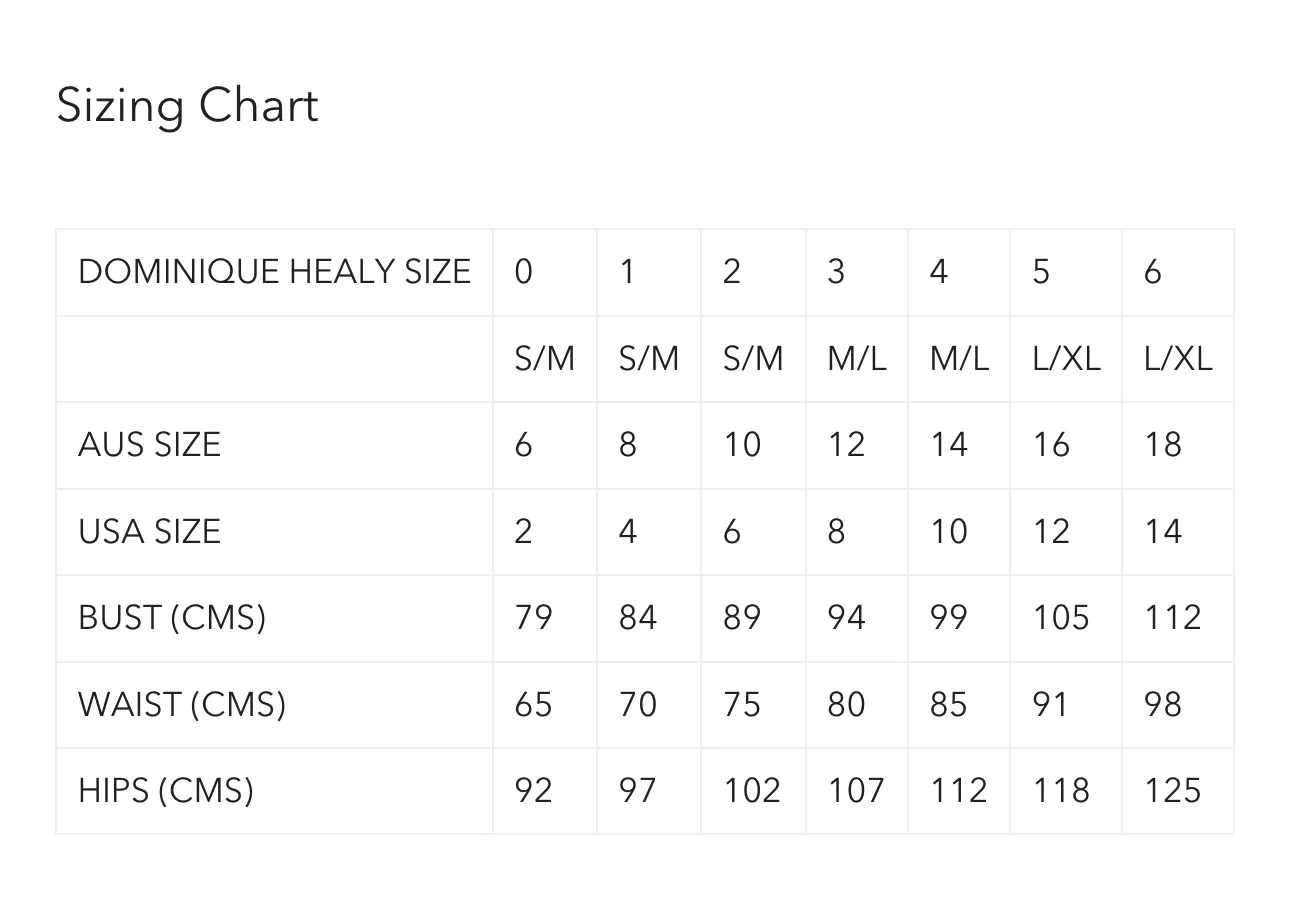Viewport: 1298px width, 906px height.
Task: Select the last L/XL cell
Action: [x=1178, y=358]
